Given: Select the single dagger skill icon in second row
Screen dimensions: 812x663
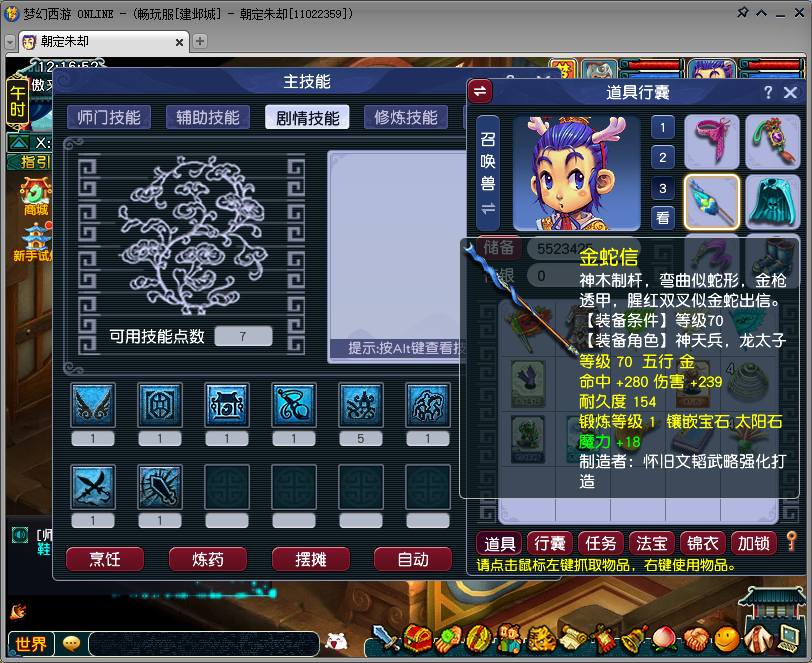Looking at the screenshot, I should (x=160, y=487).
